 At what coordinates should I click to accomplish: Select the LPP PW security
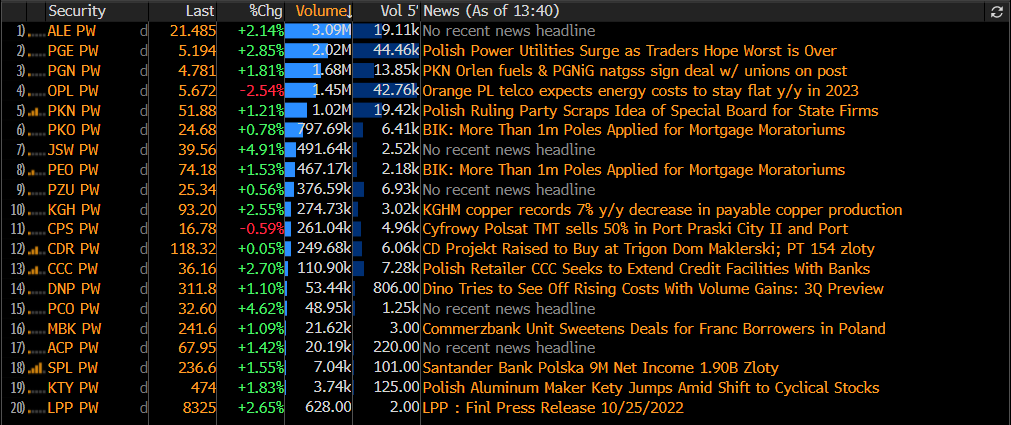pos(73,408)
